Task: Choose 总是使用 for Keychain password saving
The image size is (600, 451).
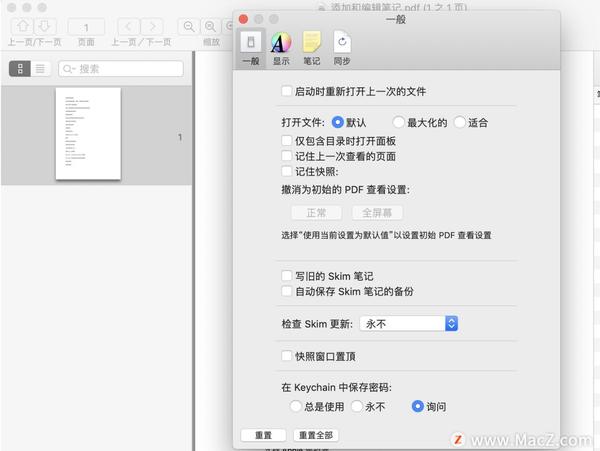Action: coord(295,407)
